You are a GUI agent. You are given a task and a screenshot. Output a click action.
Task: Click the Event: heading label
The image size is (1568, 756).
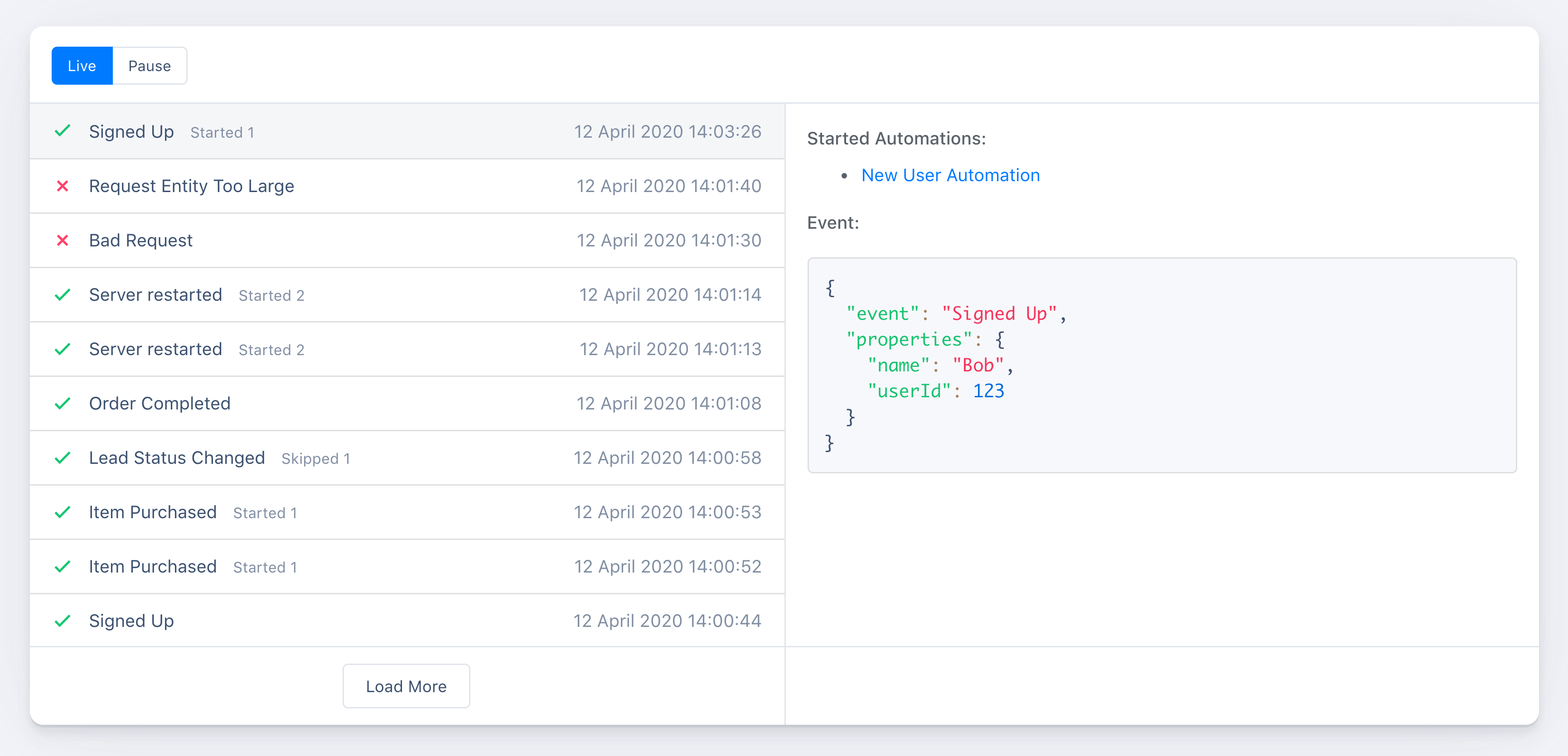click(x=832, y=222)
